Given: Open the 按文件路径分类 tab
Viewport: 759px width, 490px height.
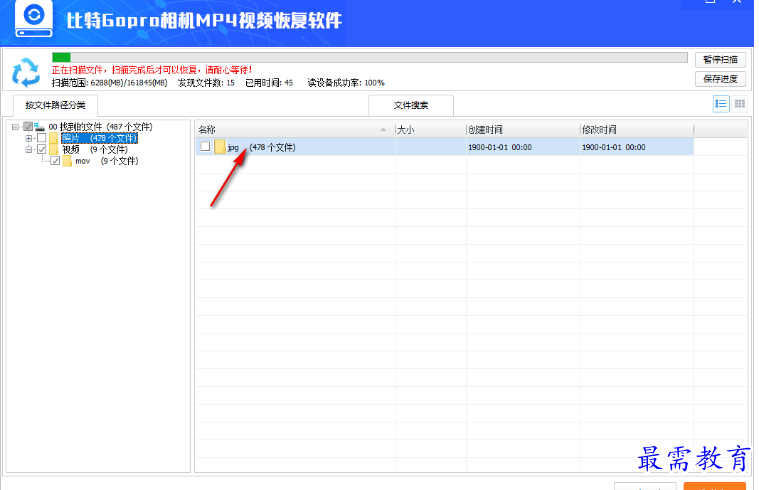Looking at the screenshot, I should coord(55,105).
